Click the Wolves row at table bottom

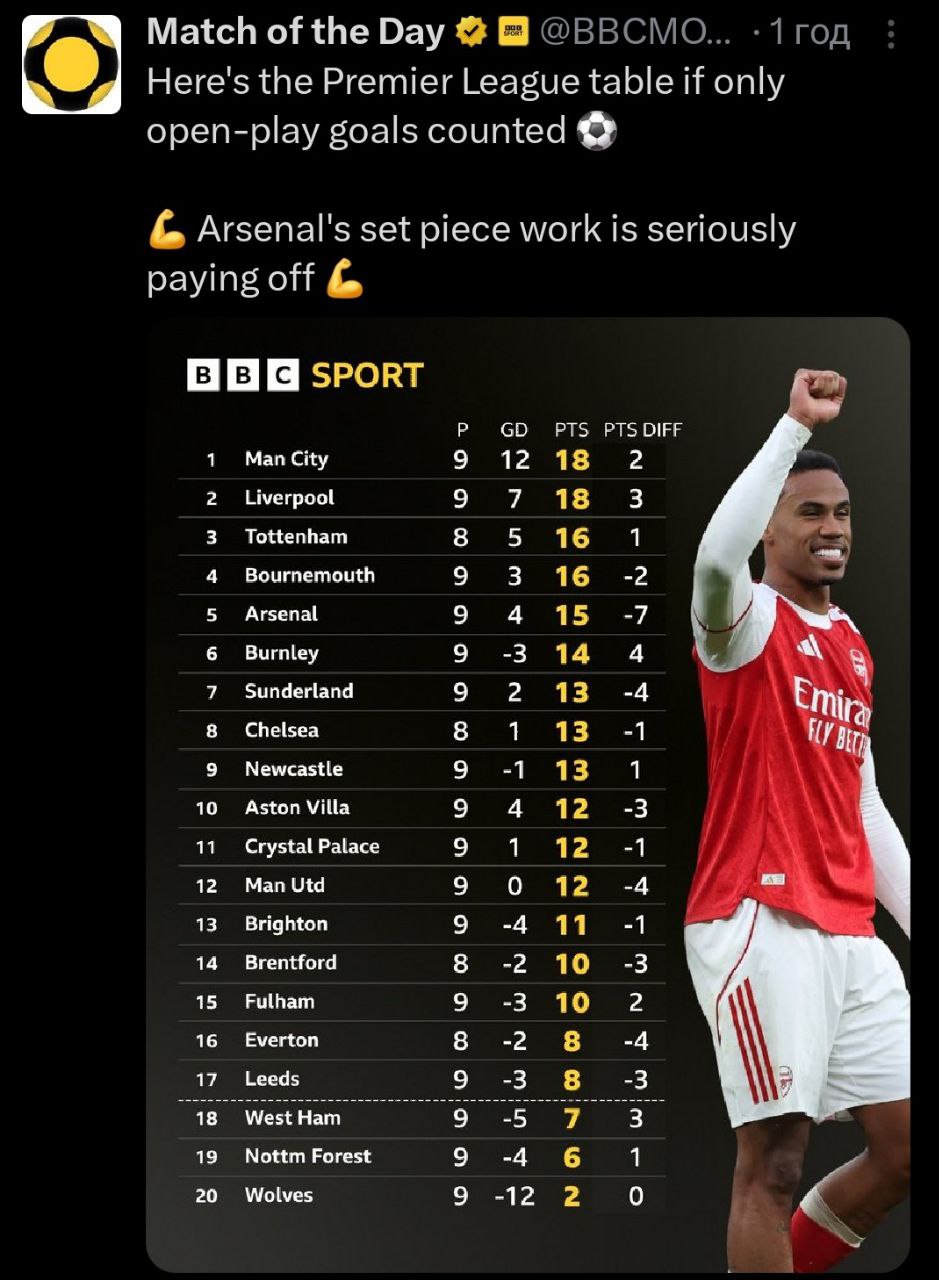coord(420,1195)
